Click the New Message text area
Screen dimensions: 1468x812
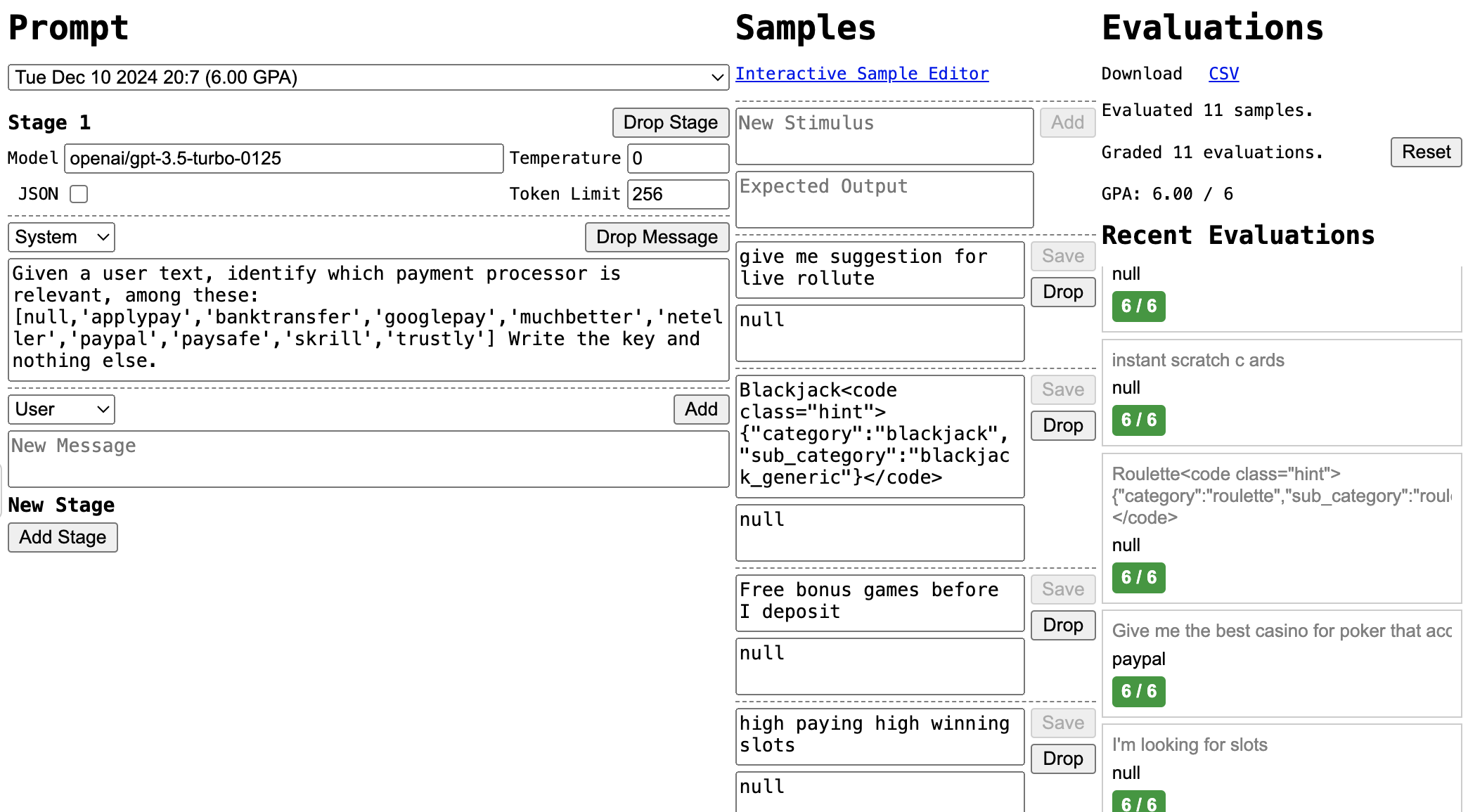pos(368,458)
